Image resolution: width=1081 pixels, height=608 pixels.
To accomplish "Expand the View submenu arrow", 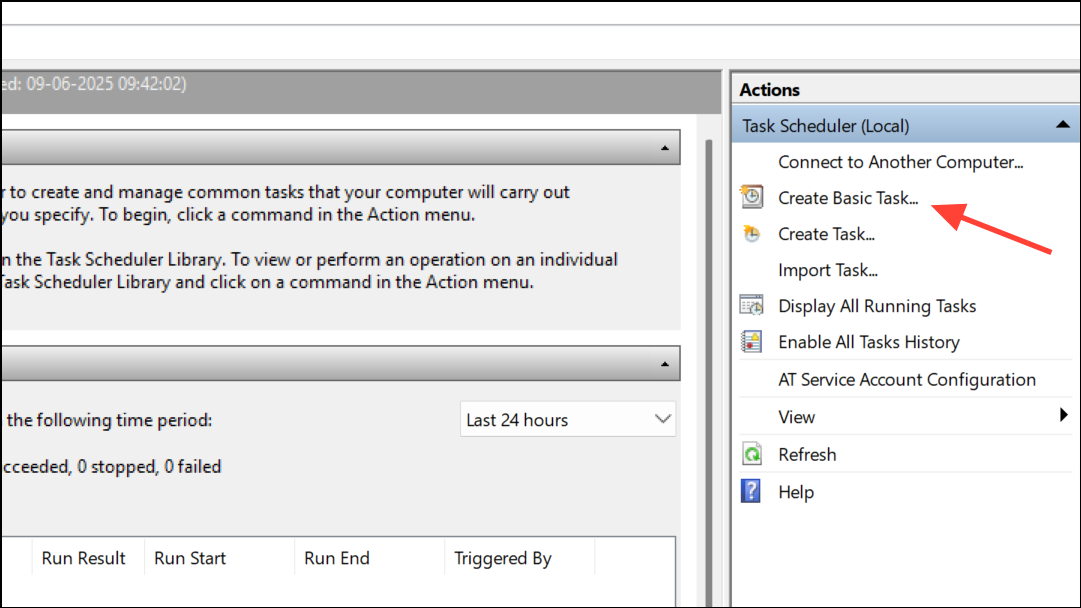I will 1064,415.
